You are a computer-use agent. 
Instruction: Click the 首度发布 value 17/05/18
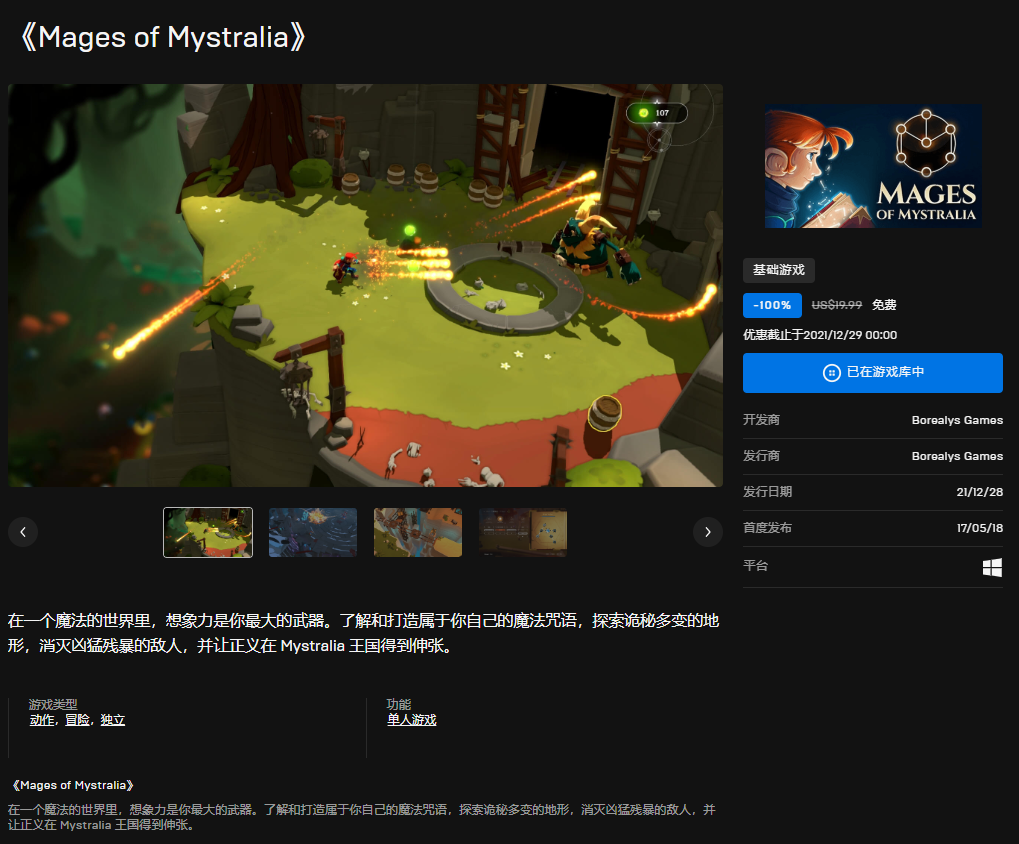pyautogui.click(x=979, y=528)
